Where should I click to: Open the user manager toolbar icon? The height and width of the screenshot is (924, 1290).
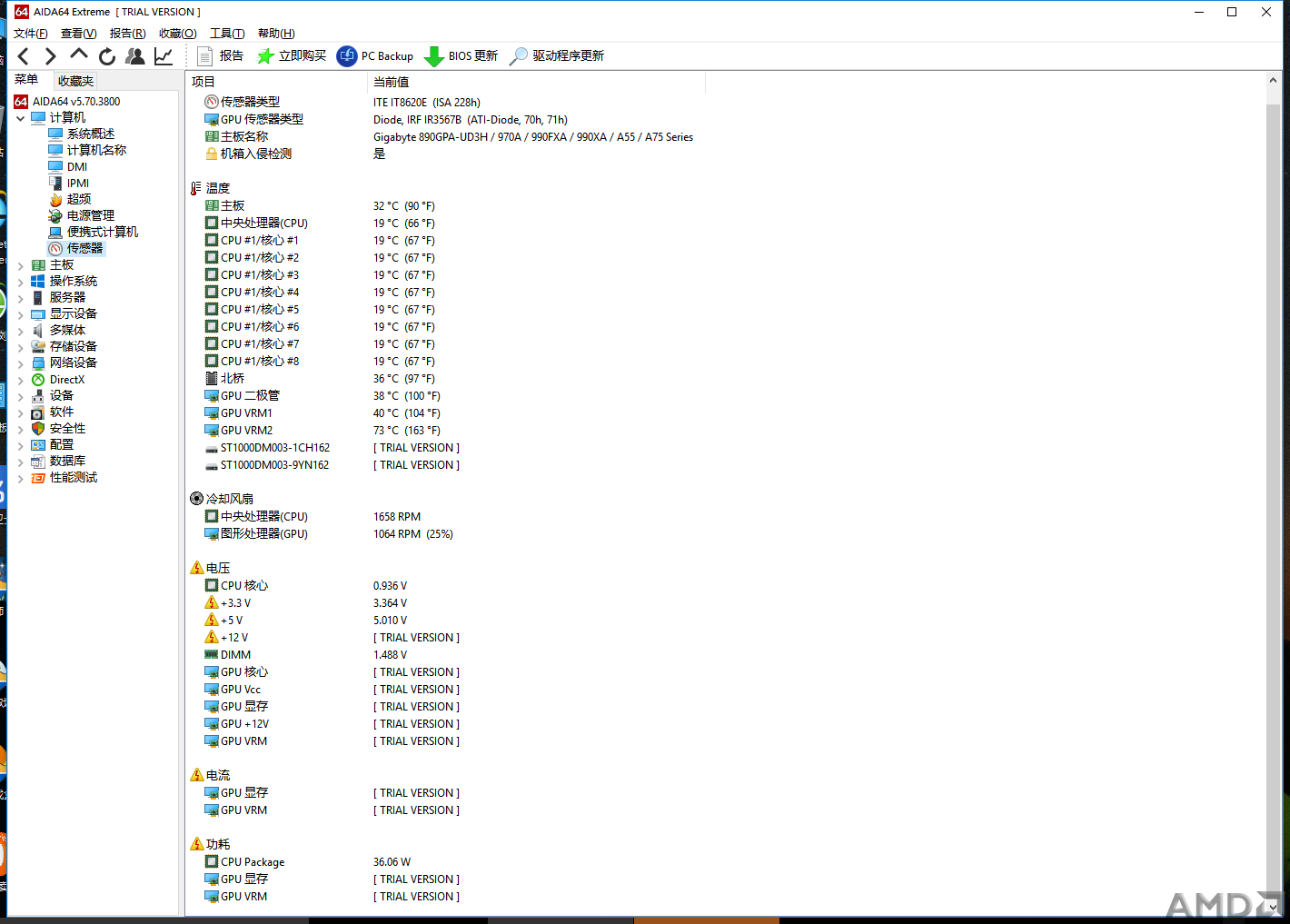click(135, 56)
